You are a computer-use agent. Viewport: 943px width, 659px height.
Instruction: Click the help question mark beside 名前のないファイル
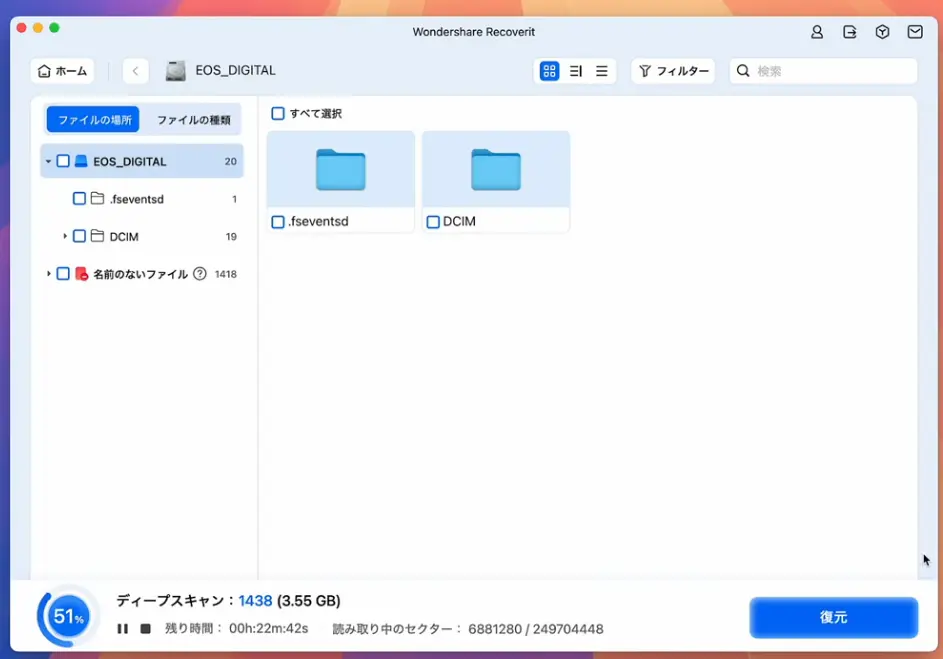click(x=200, y=274)
